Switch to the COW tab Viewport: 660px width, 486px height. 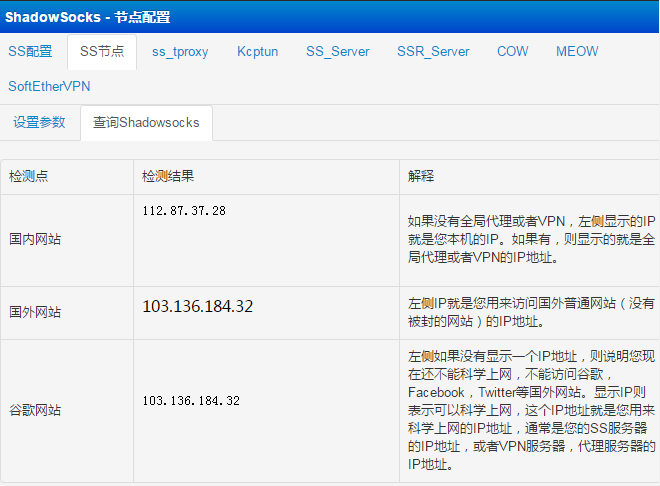(513, 51)
